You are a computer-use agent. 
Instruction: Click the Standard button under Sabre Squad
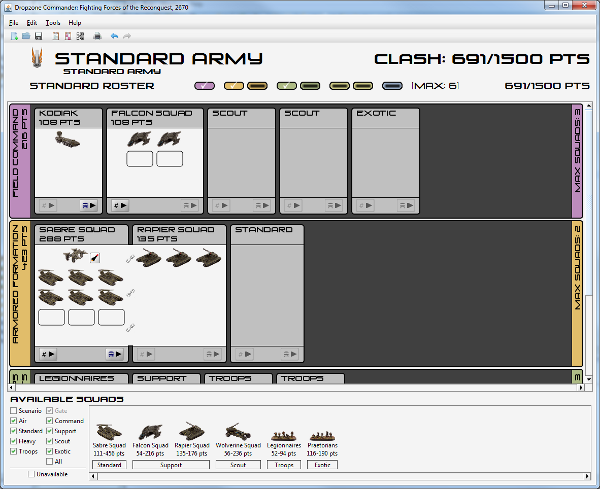(109, 465)
